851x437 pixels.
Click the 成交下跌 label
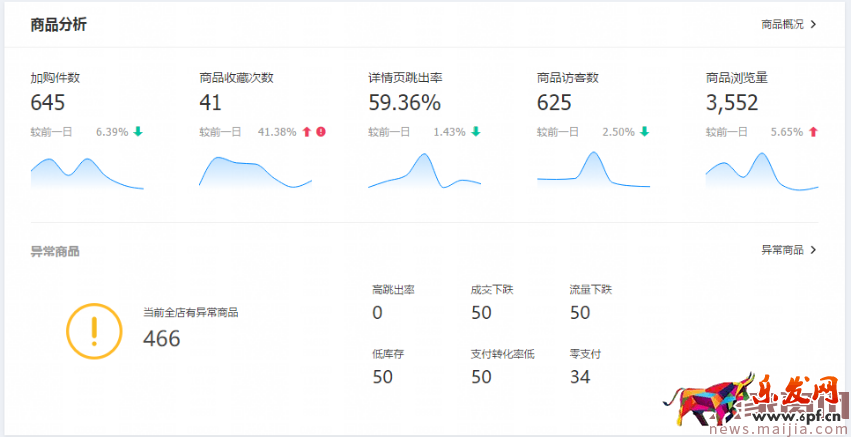492,290
